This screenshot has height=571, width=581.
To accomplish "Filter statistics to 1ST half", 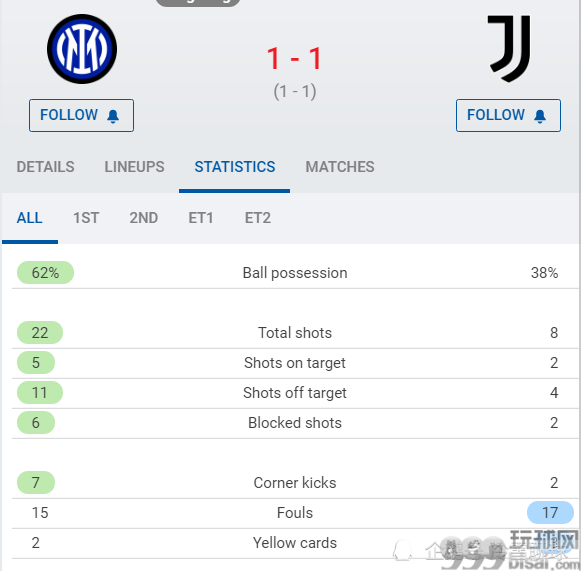I will pos(86,218).
